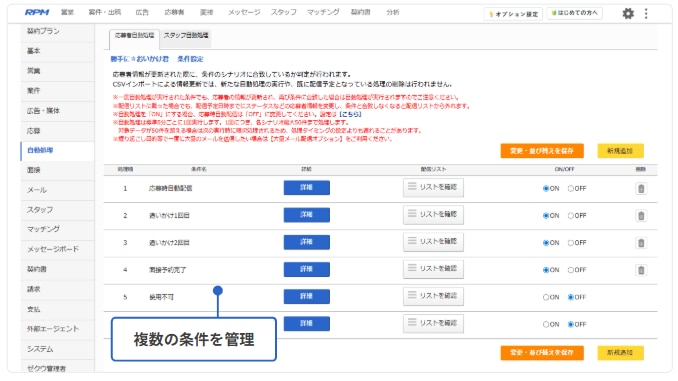Open システム in the sidebar

pyautogui.click(x=58, y=349)
